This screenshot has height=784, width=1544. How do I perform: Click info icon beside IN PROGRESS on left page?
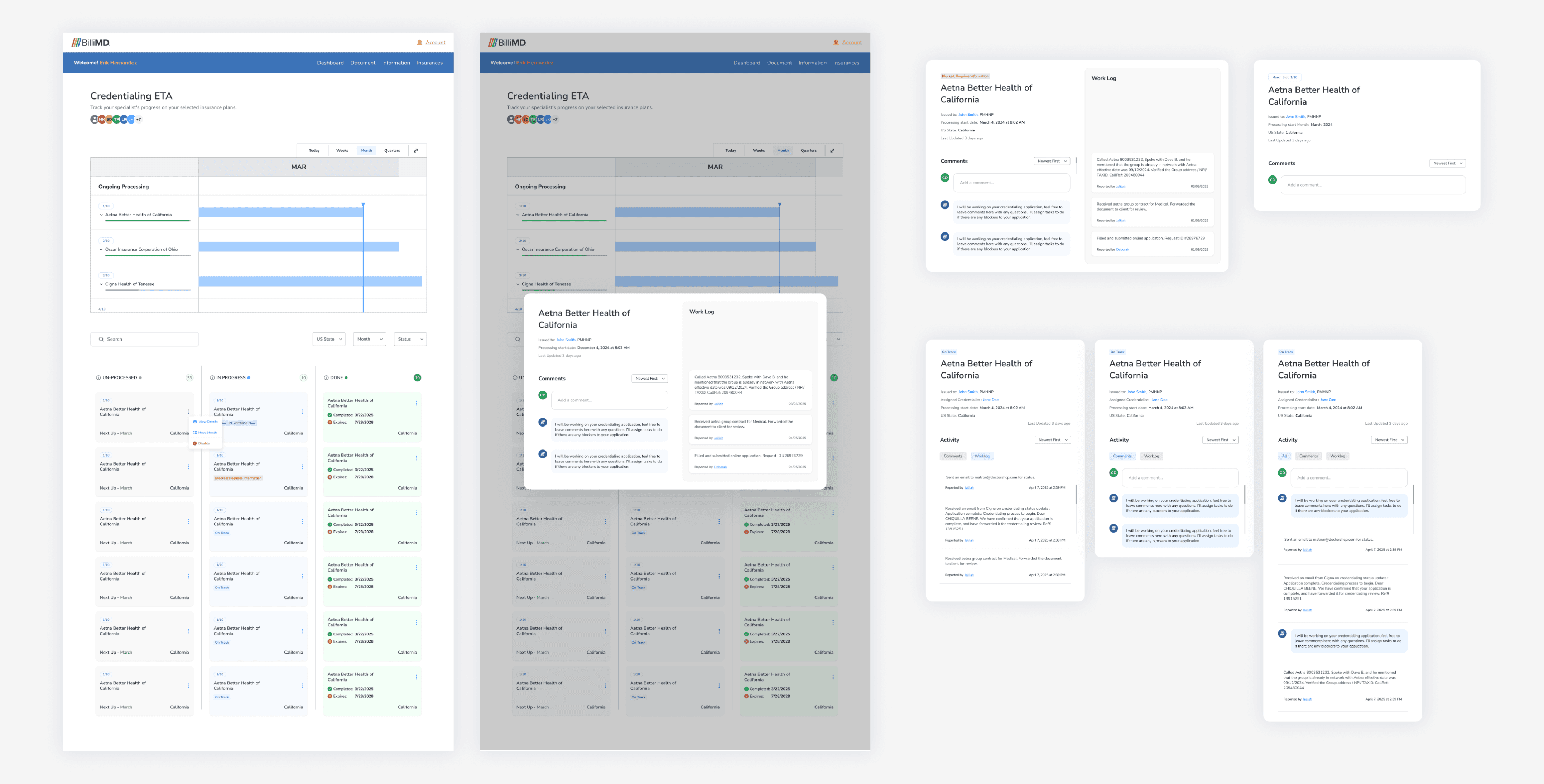[x=212, y=377]
